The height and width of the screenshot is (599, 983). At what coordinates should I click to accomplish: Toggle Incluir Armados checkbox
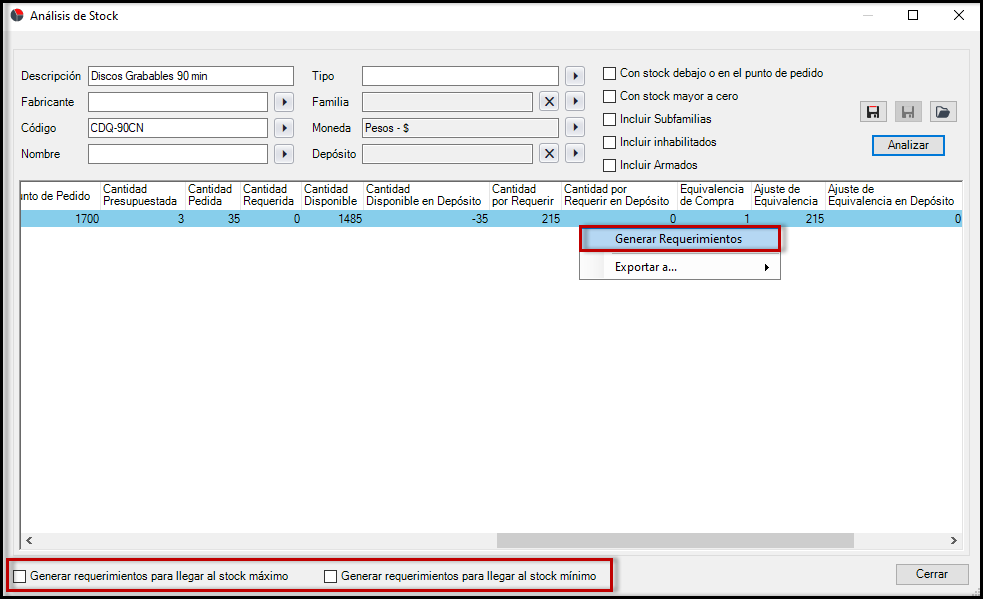pos(609,166)
